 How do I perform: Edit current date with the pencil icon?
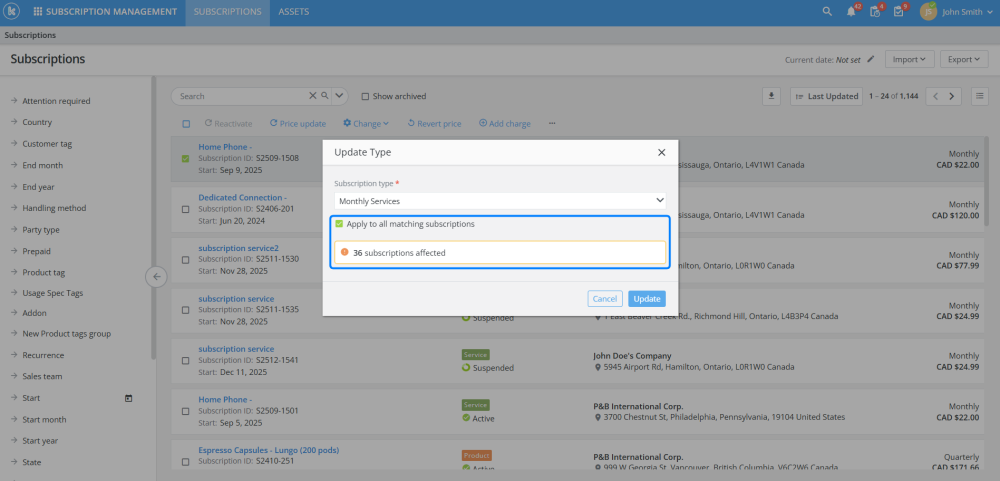871,59
